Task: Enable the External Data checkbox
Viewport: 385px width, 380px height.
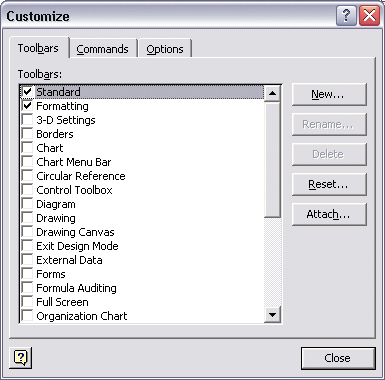Action: pos(27,260)
